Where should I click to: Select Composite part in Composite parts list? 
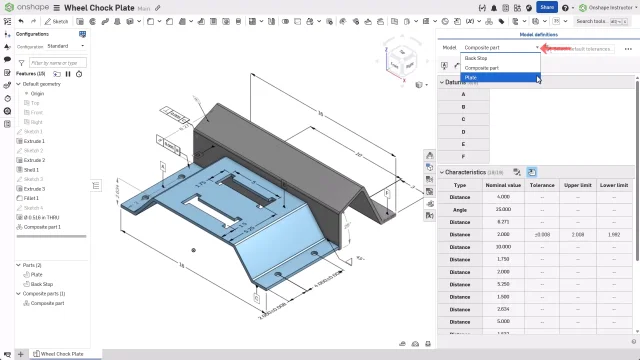point(47,303)
